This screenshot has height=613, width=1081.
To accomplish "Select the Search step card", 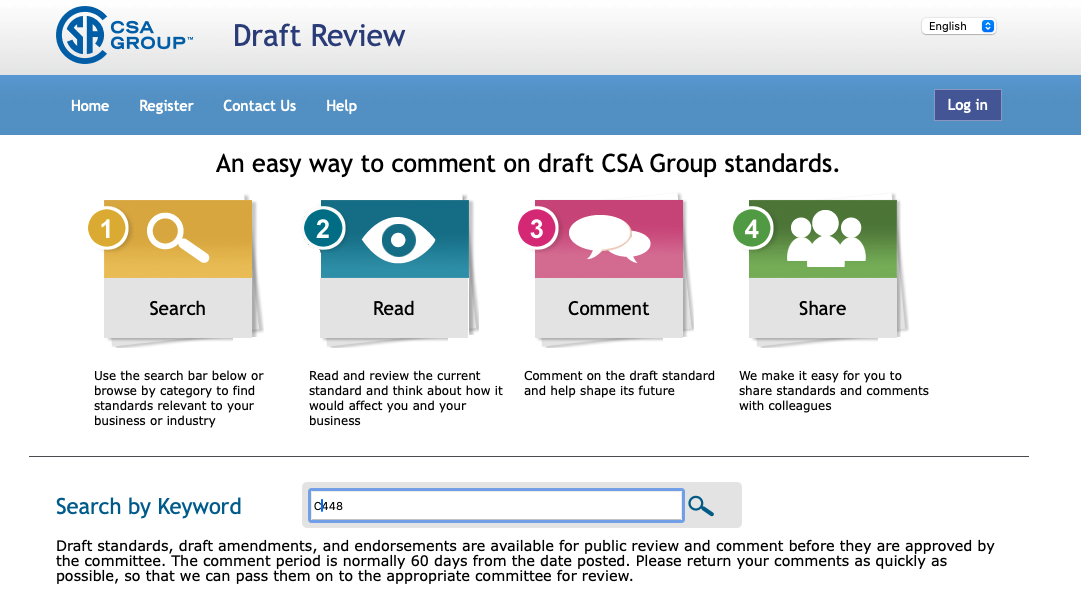I will 178,269.
